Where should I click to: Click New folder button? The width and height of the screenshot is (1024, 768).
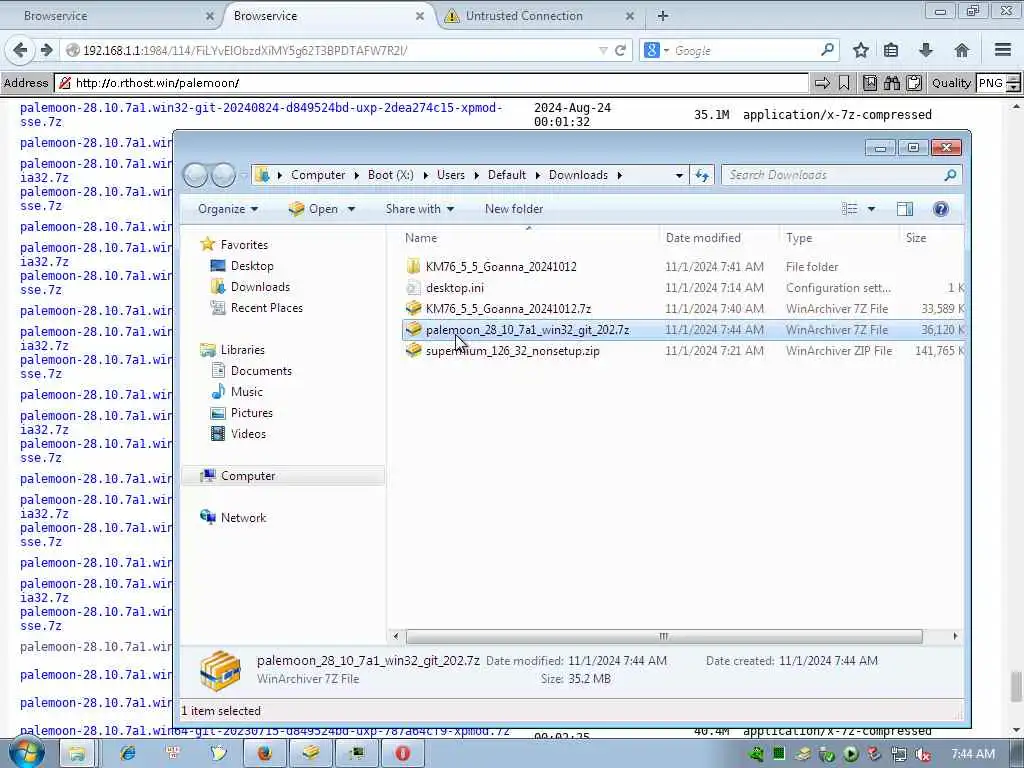click(514, 209)
